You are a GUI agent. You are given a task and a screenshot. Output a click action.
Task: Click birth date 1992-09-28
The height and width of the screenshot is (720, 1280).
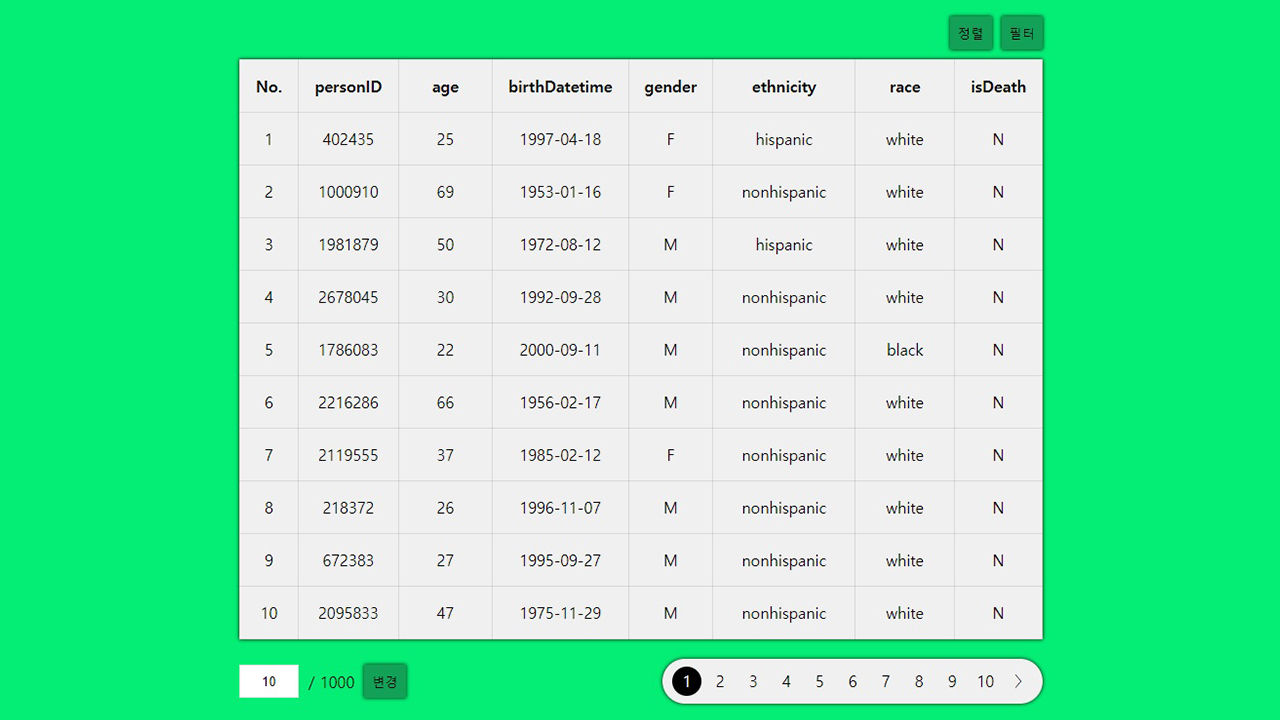[560, 297]
